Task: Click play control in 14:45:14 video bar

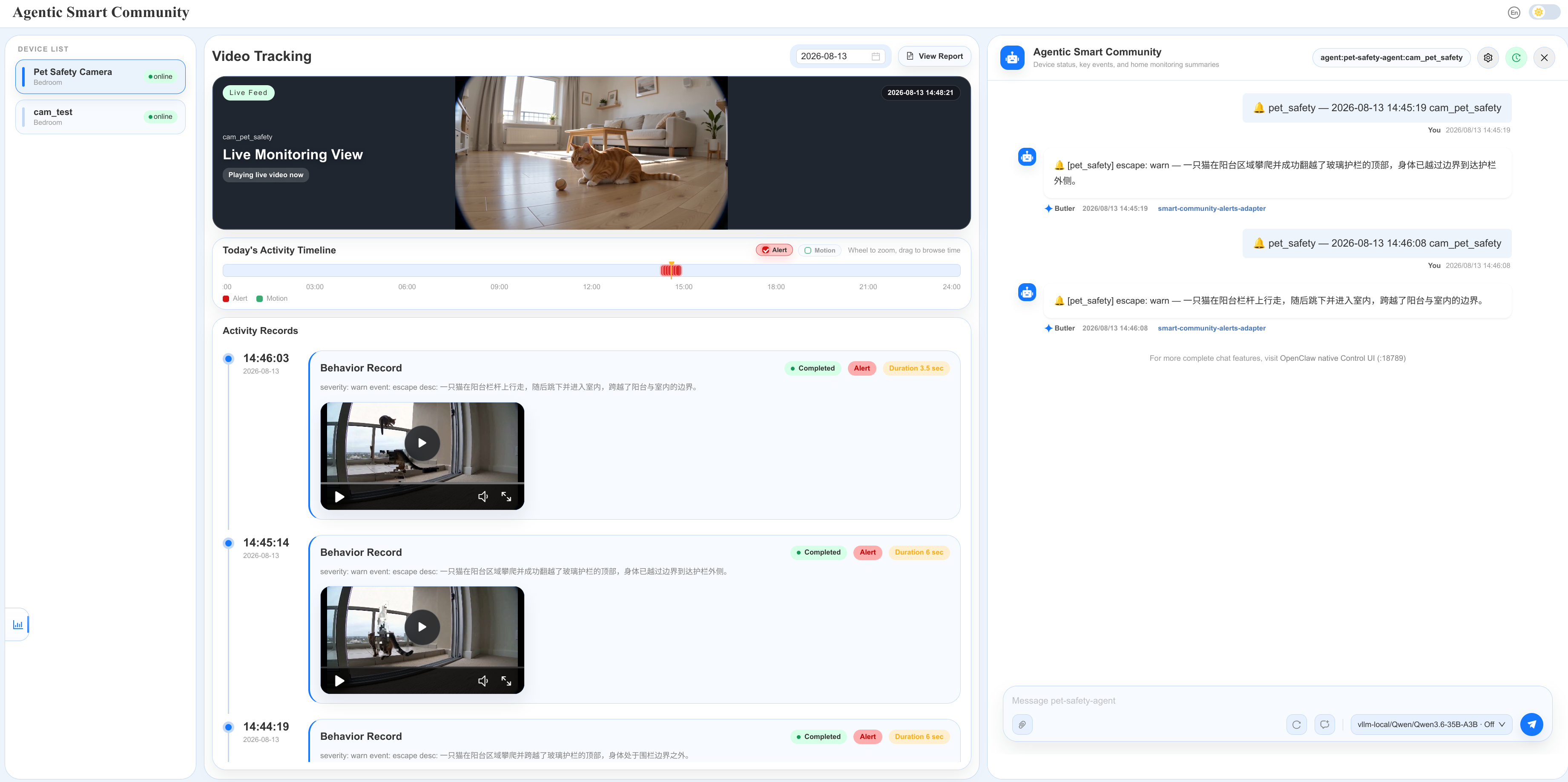Action: coord(339,680)
